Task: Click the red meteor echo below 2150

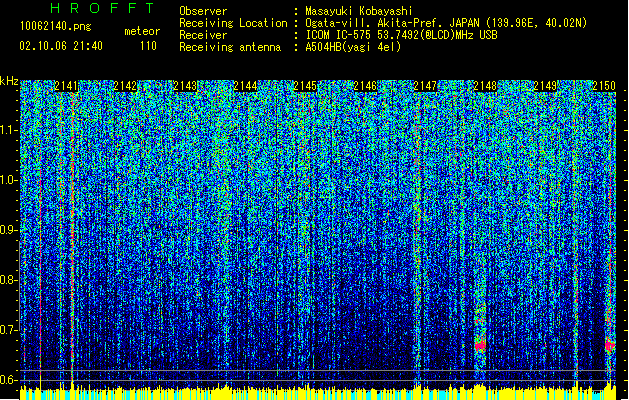Action: pos(610,345)
